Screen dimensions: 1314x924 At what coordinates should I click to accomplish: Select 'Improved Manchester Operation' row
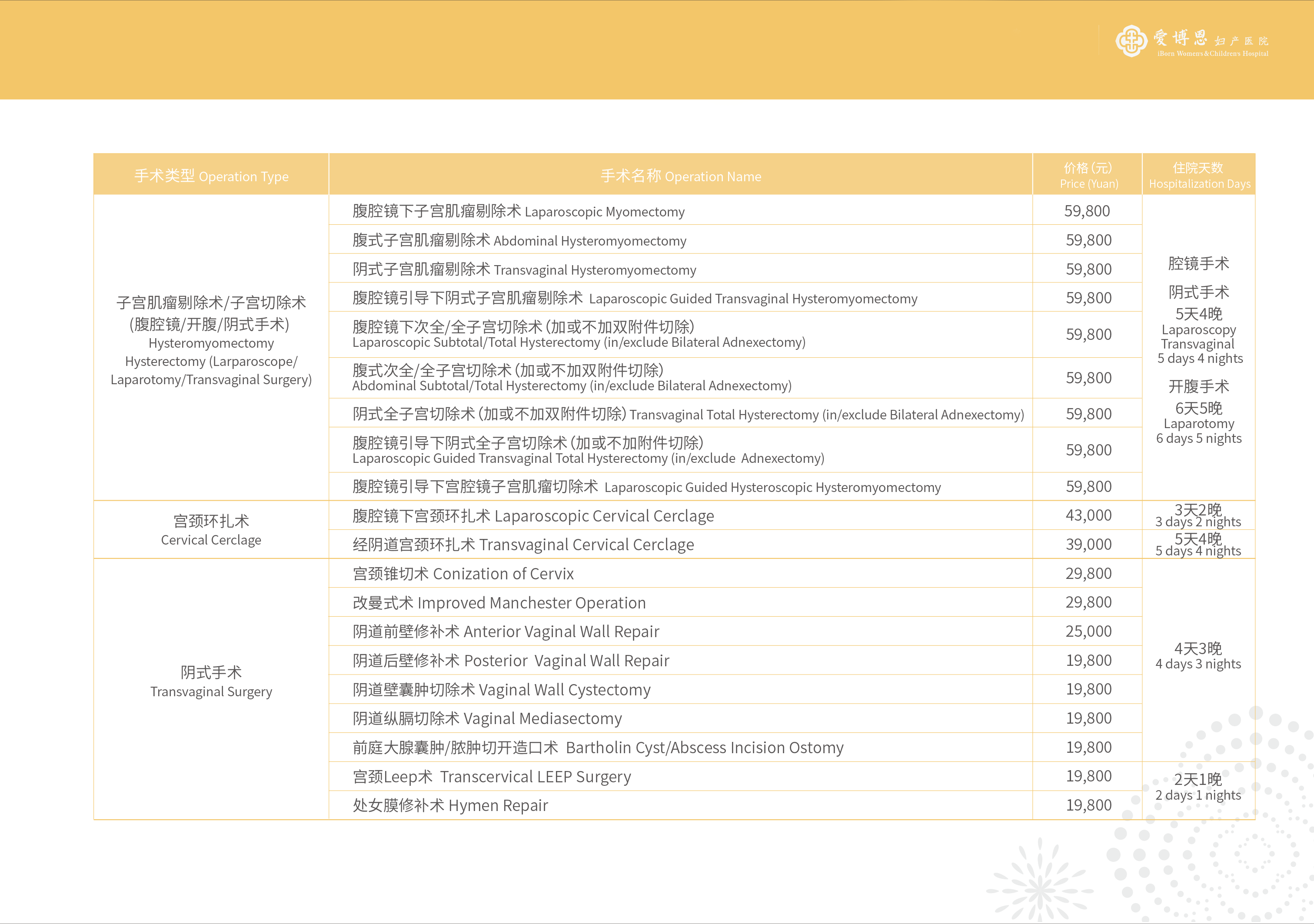tap(681, 602)
